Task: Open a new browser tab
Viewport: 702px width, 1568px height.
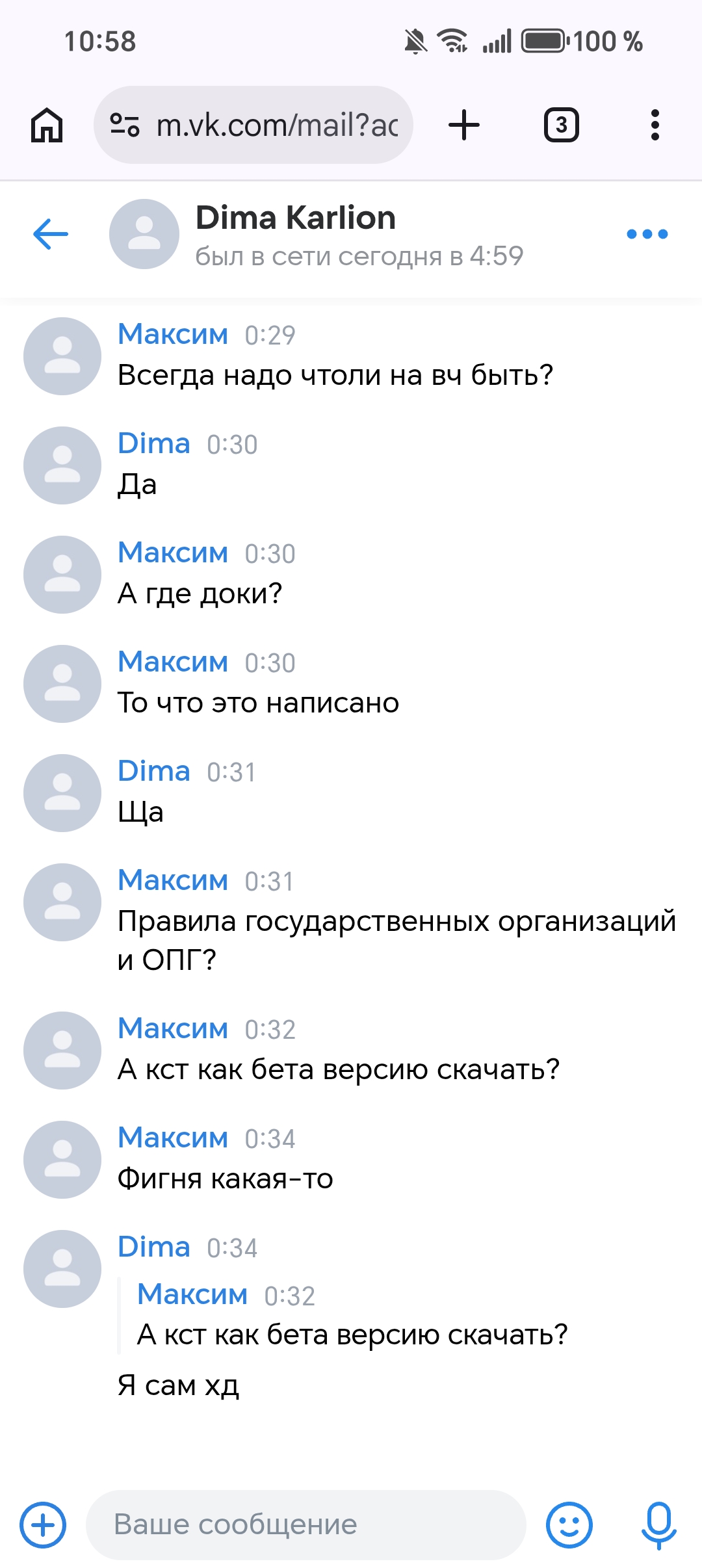Action: [x=464, y=125]
